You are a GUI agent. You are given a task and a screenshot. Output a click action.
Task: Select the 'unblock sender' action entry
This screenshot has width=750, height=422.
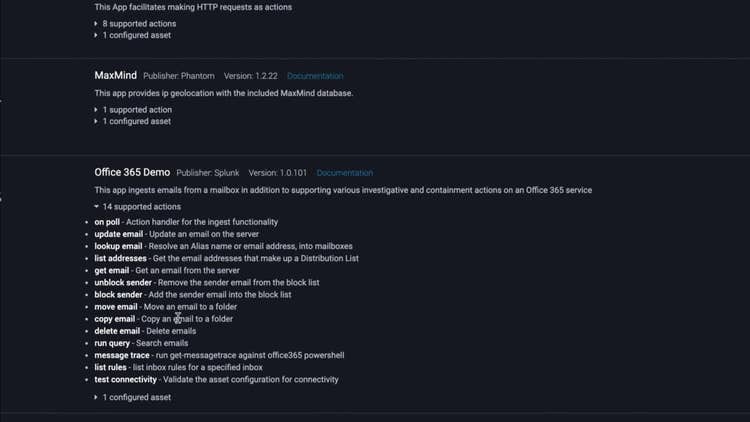(123, 283)
